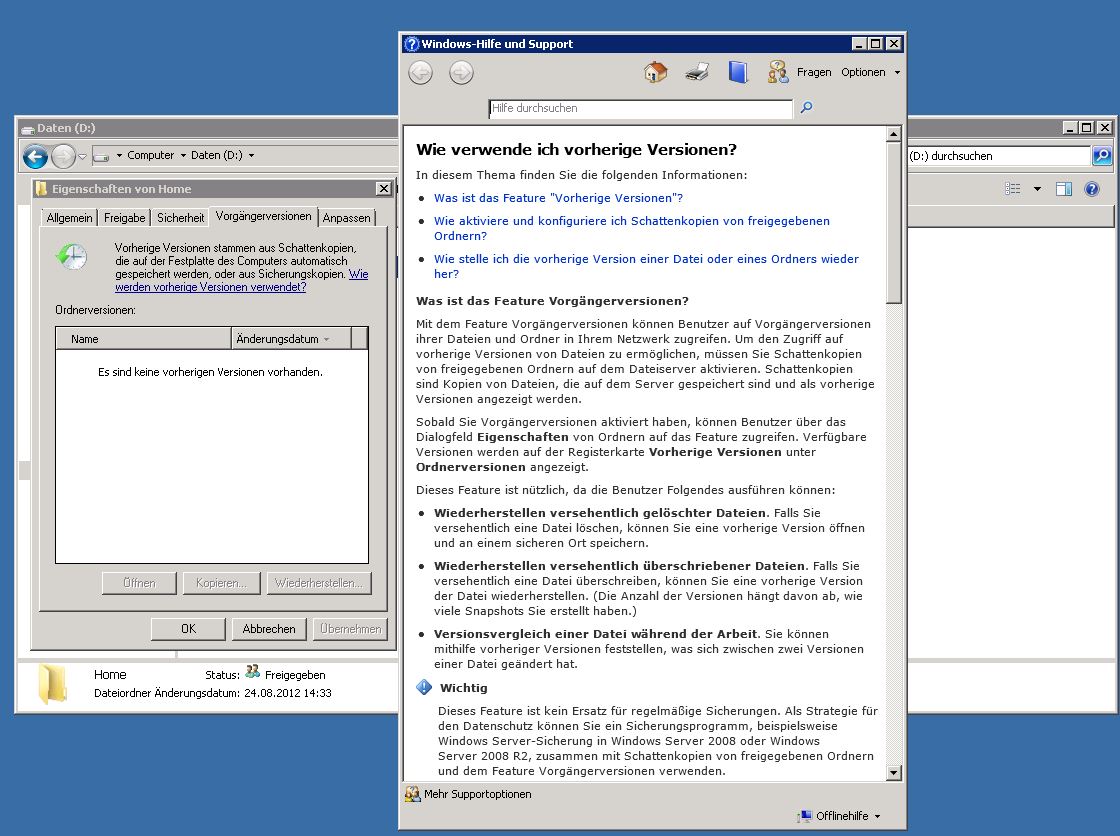Go forward in Windows Help

(461, 72)
